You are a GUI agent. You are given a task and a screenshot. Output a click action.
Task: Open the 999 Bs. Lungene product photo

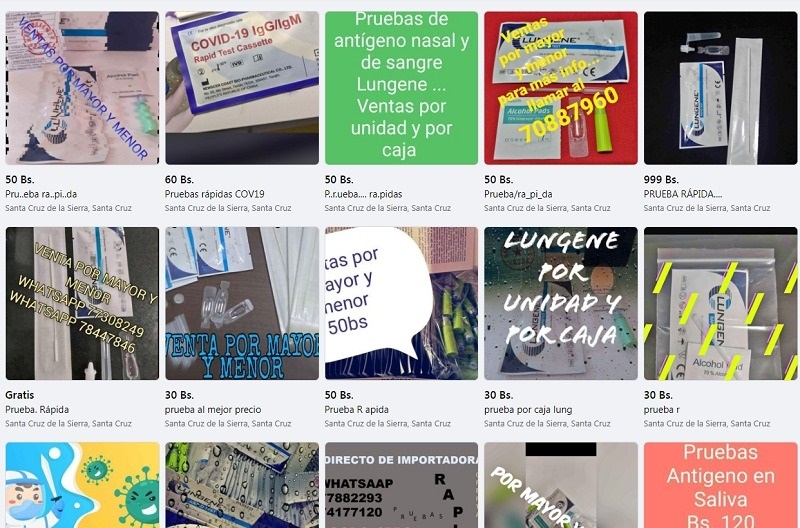(x=720, y=88)
